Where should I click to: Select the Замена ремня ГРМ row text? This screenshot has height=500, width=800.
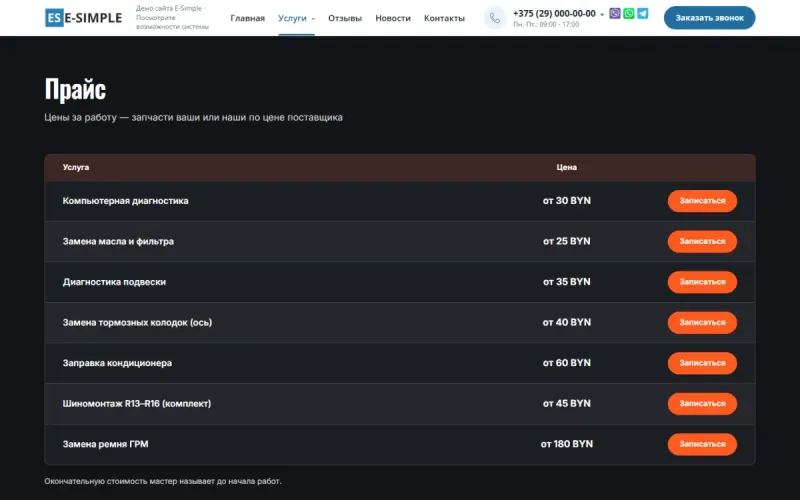(x=106, y=444)
